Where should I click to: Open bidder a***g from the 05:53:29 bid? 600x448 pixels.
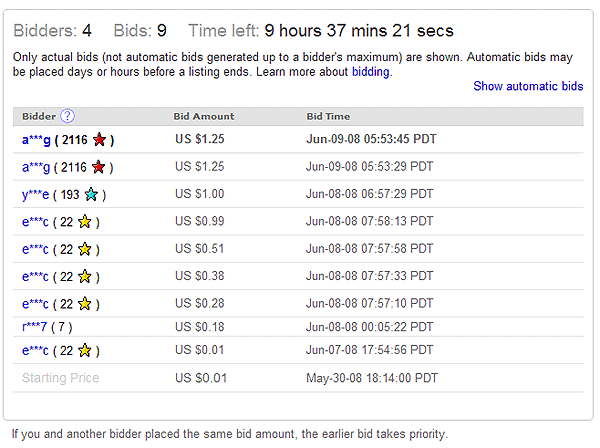click(x=36, y=167)
